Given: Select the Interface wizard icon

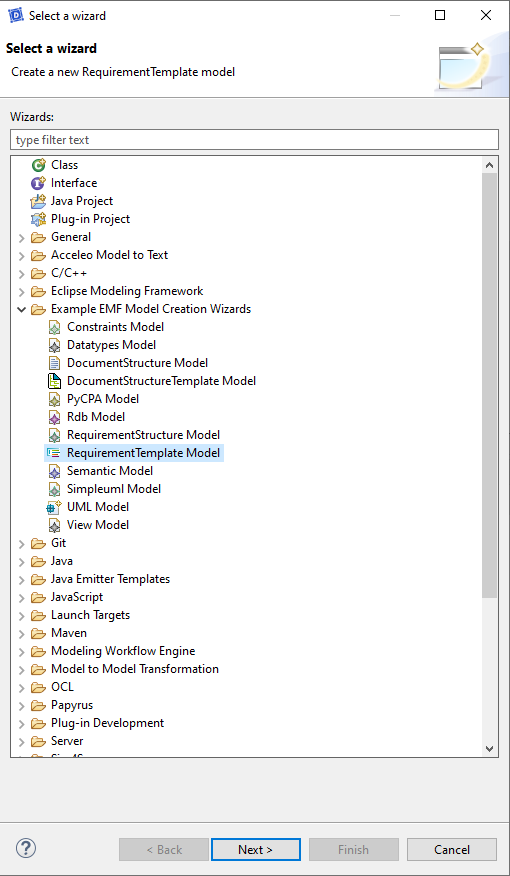Looking at the screenshot, I should tap(38, 183).
